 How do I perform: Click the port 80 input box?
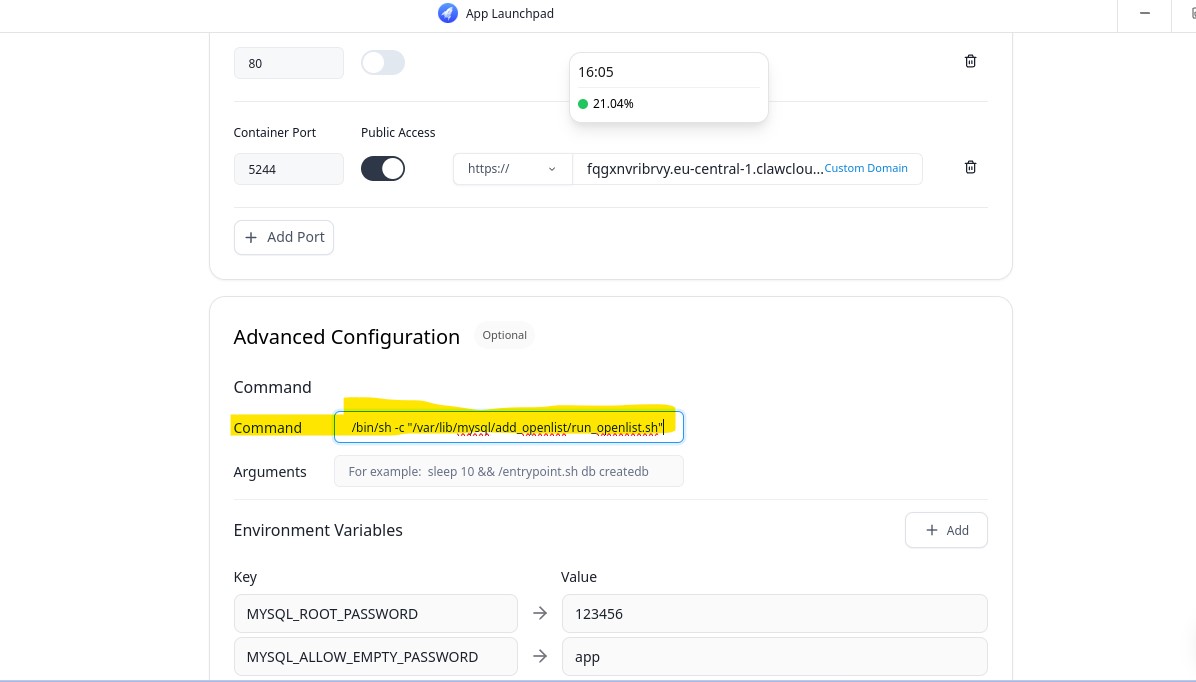tap(288, 63)
